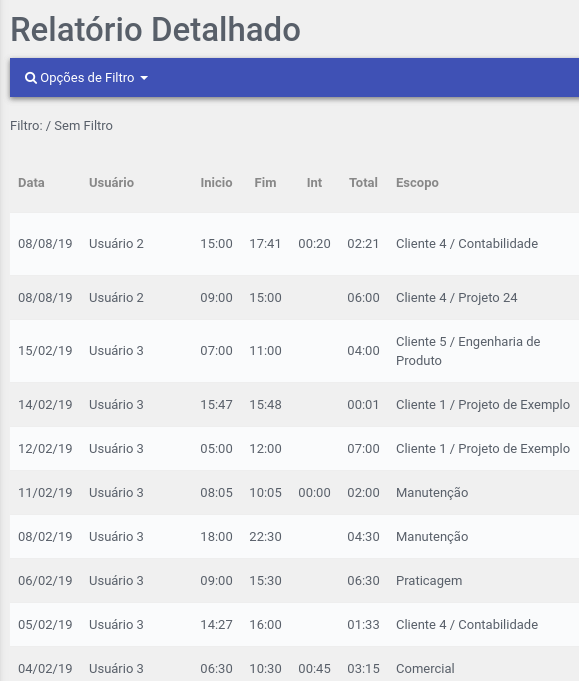Click the 12/02/19 Projeto de Exemplo row
Viewport: 579px width, 681px height.
click(294, 448)
